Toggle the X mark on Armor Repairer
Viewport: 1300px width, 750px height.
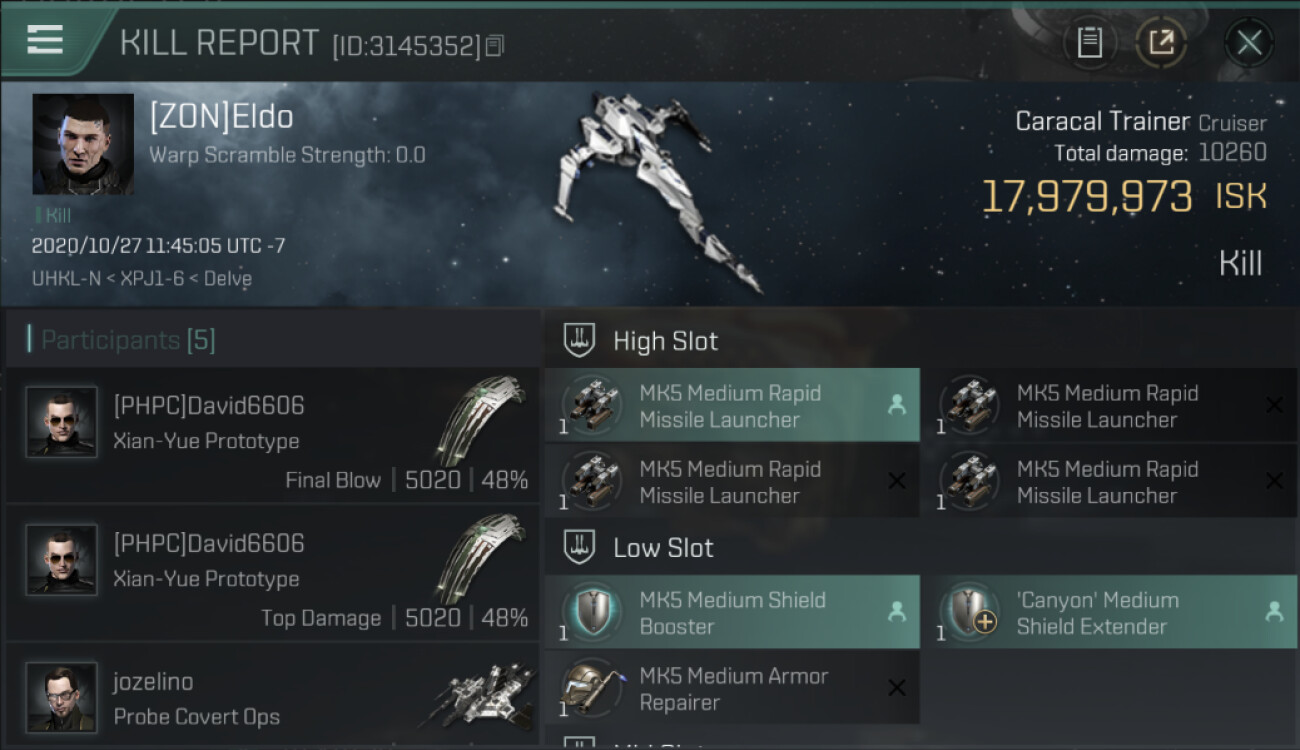tap(897, 687)
